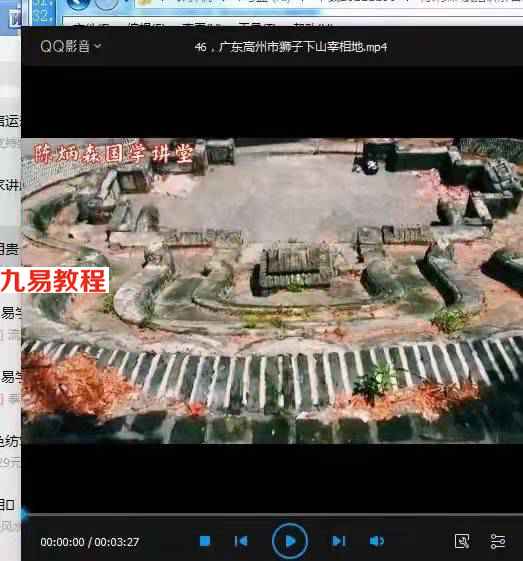Mute the audio with the speaker icon
Viewport: 523px width, 561px height.
click(376, 541)
